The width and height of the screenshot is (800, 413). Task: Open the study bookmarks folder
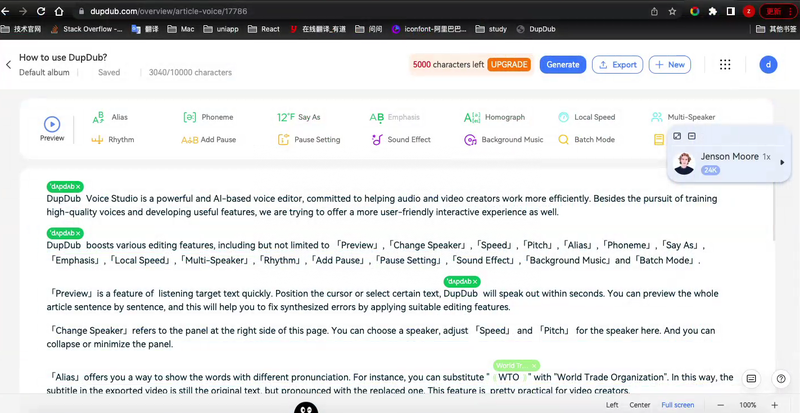491,29
